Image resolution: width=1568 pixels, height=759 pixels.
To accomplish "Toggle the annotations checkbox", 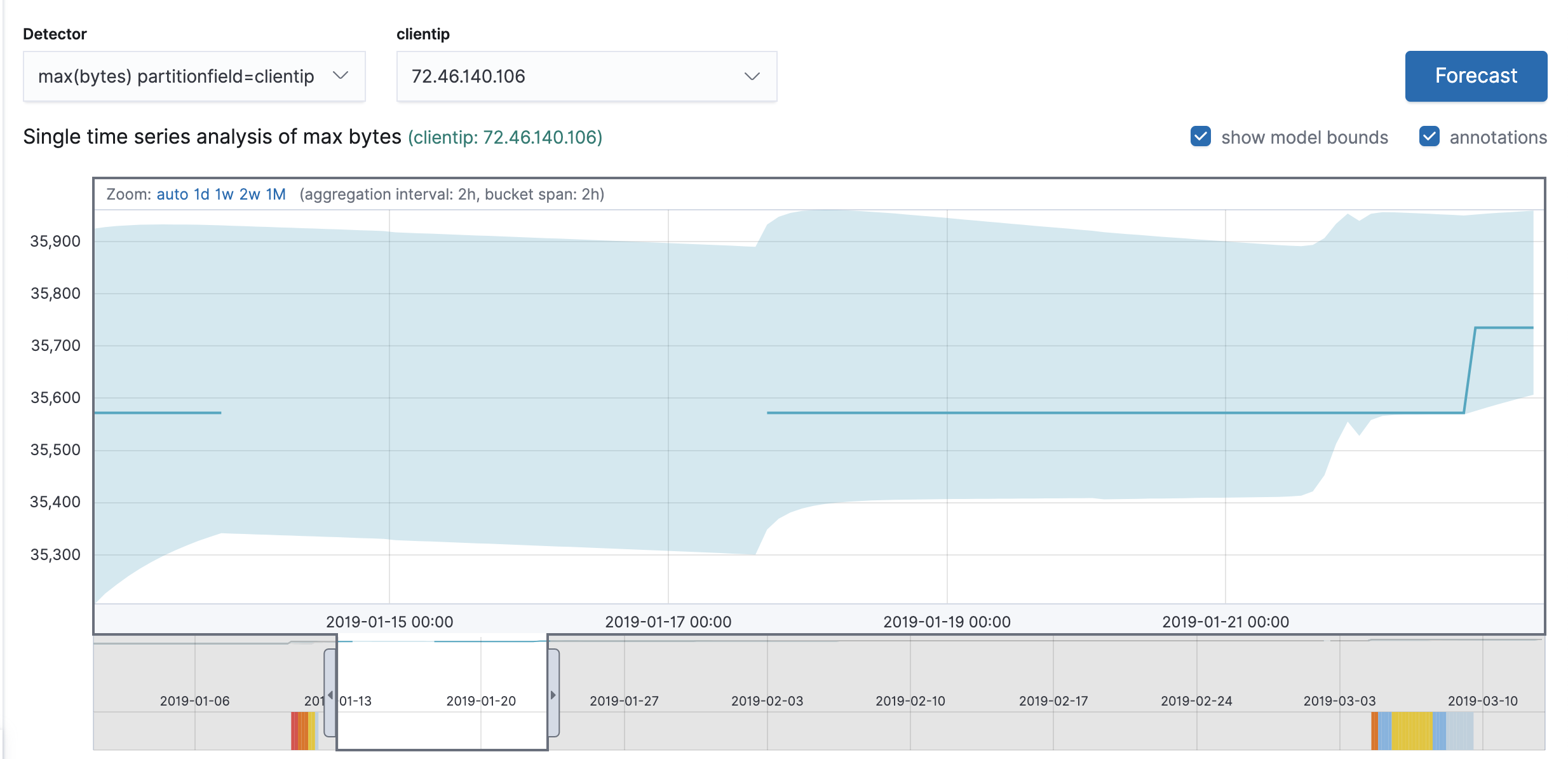I will pyautogui.click(x=1429, y=137).
